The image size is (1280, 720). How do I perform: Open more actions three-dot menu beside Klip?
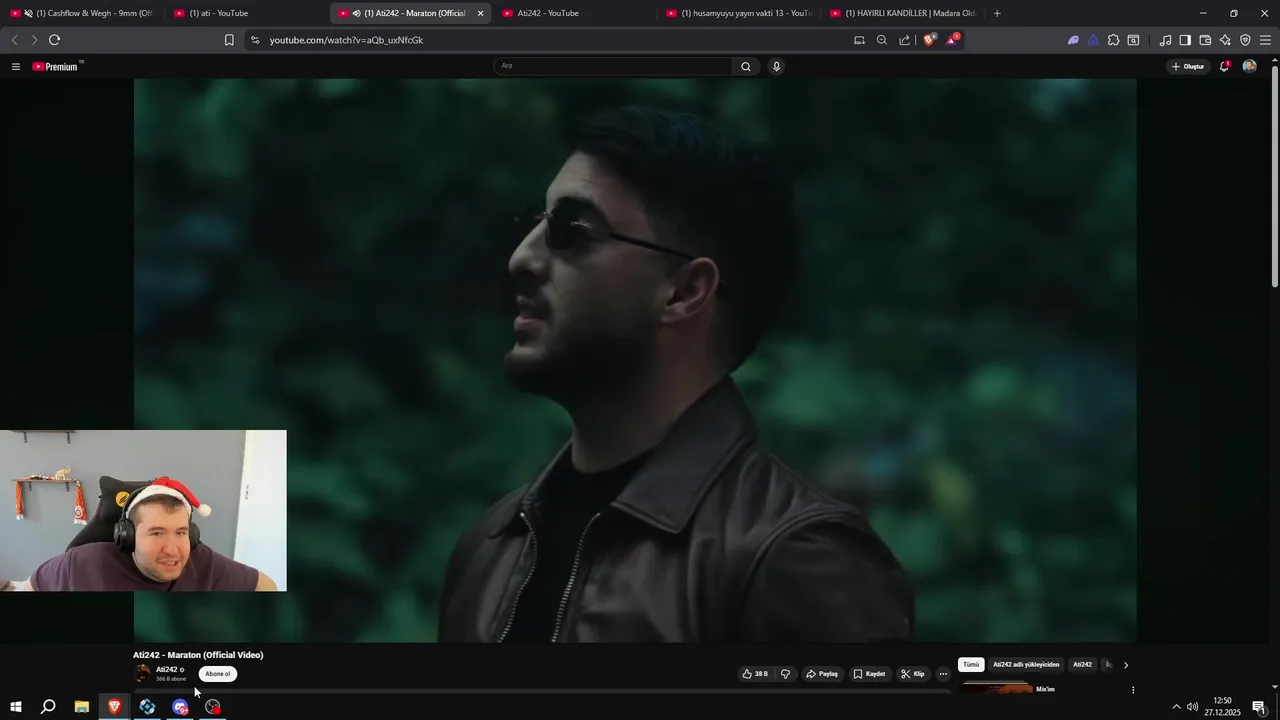pos(943,674)
